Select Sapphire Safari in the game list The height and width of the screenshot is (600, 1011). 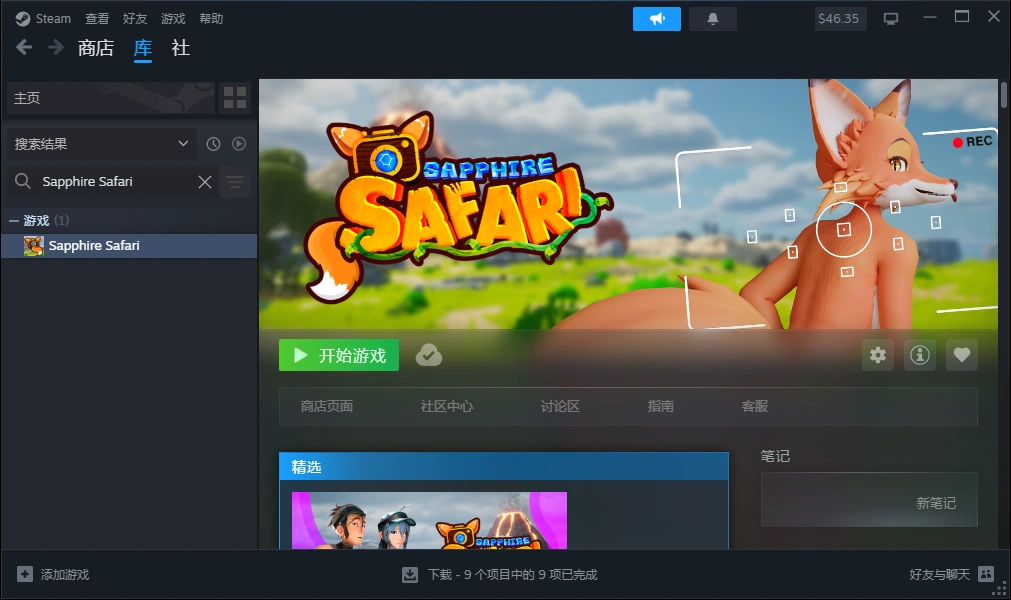click(129, 246)
